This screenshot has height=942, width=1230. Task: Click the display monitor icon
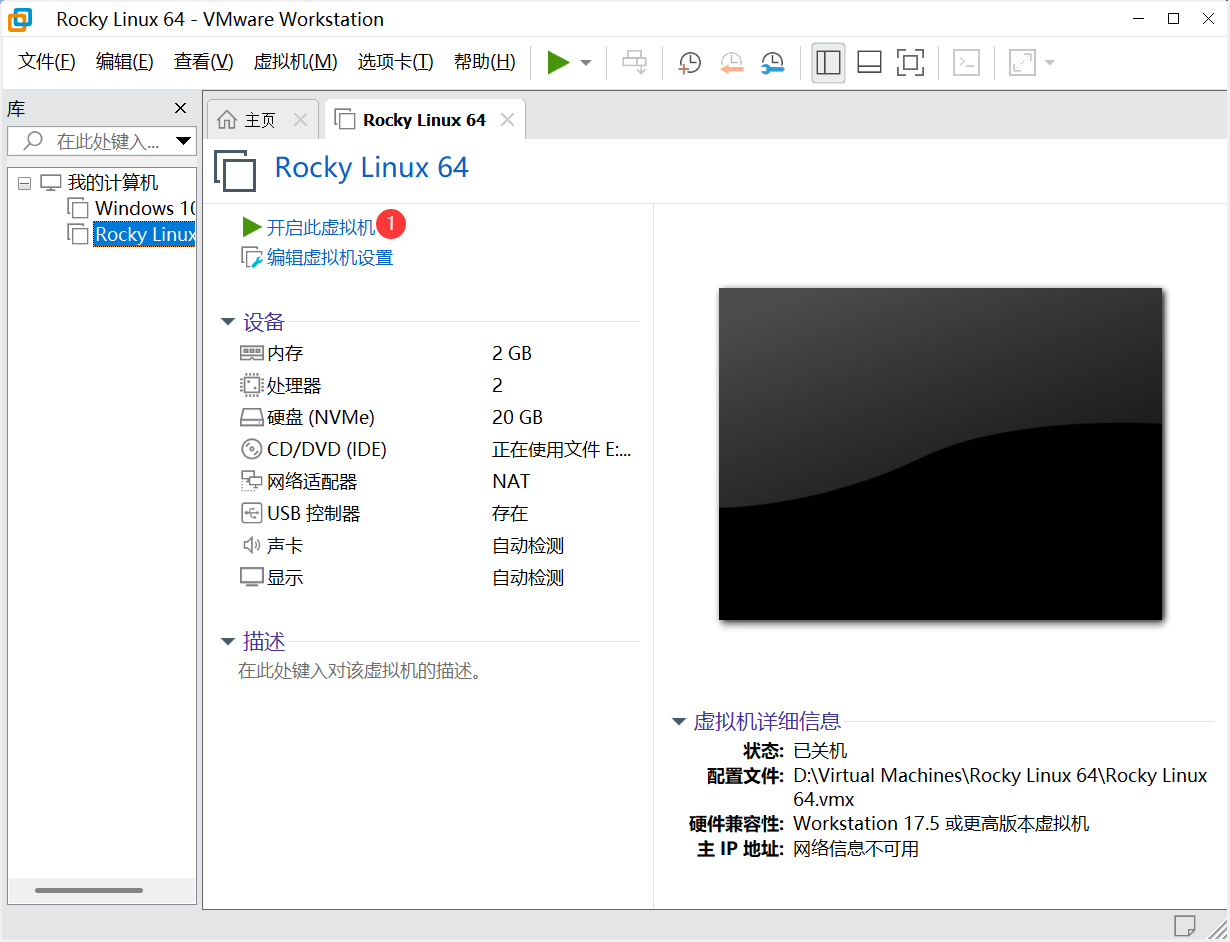(251, 577)
